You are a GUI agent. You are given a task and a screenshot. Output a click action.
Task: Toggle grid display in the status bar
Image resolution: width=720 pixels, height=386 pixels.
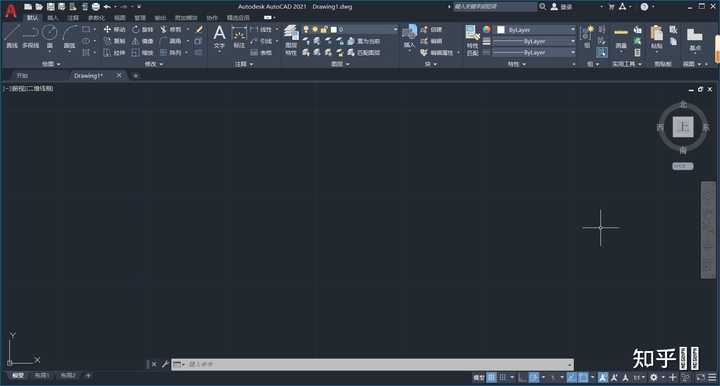click(x=492, y=377)
